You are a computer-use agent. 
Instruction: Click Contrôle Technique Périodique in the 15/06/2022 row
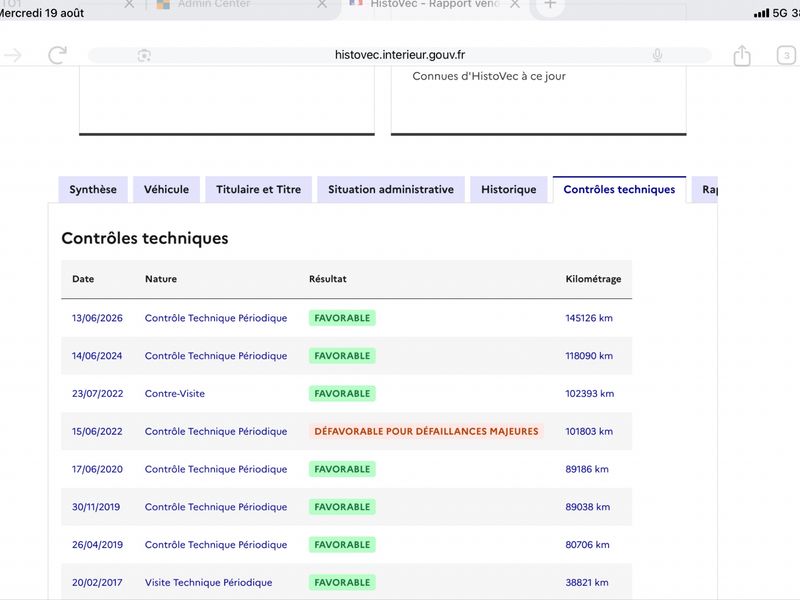tap(216, 431)
